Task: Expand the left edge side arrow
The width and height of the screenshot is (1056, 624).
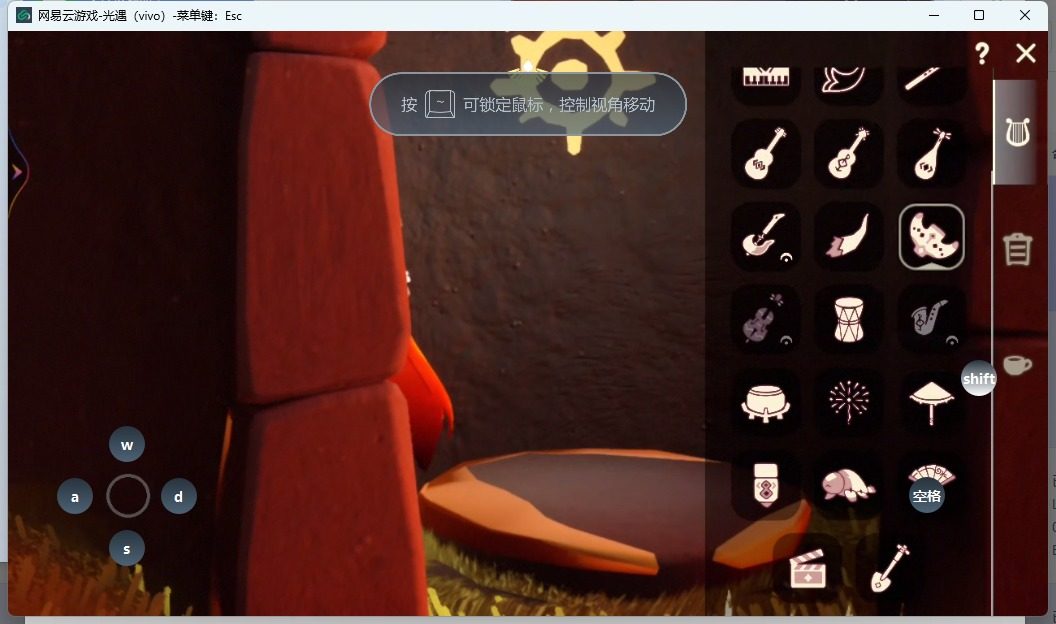Action: tap(16, 172)
